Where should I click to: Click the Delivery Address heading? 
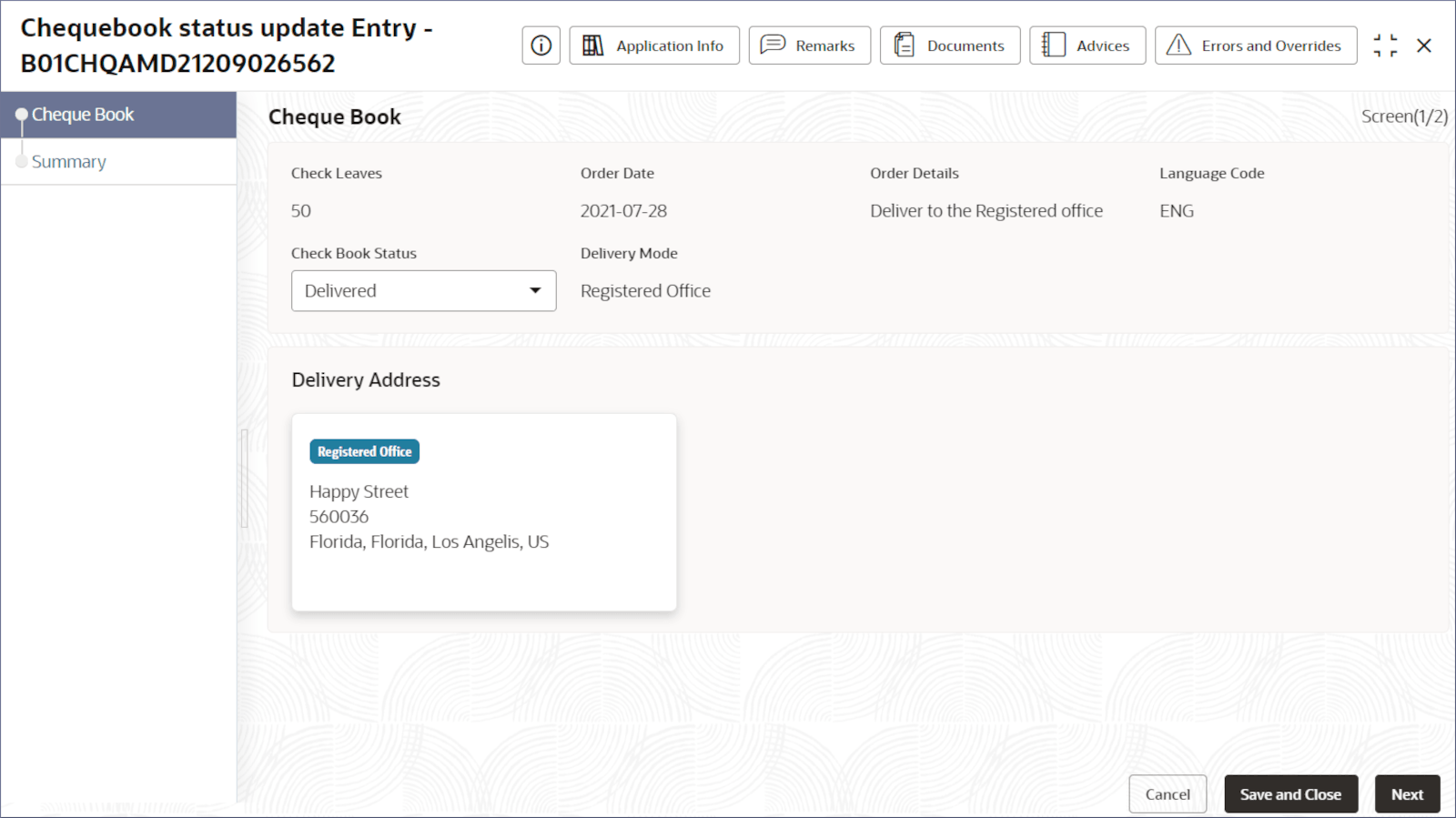tap(366, 380)
